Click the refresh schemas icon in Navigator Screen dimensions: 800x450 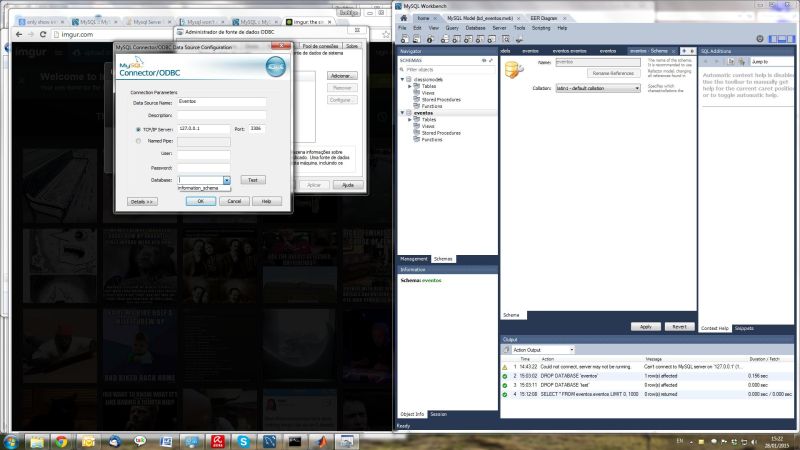(484, 60)
